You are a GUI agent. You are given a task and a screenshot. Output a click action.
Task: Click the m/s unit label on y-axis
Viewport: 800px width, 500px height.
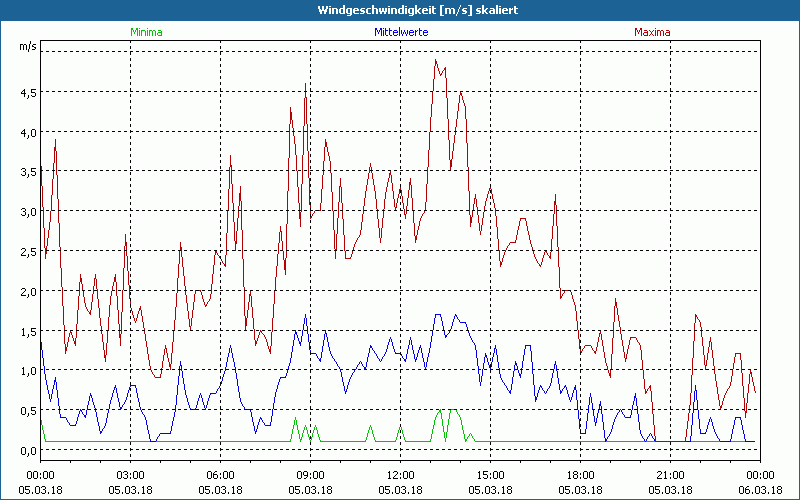click(x=27, y=46)
